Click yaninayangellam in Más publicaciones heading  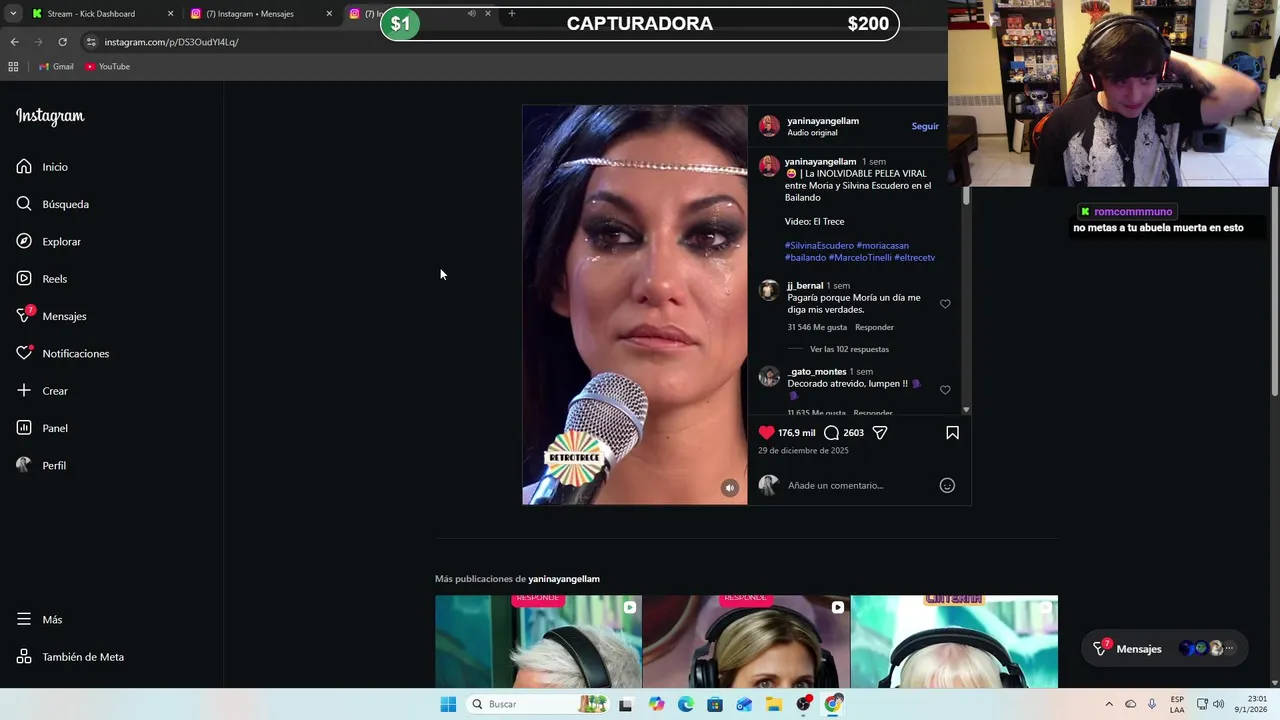(x=564, y=579)
